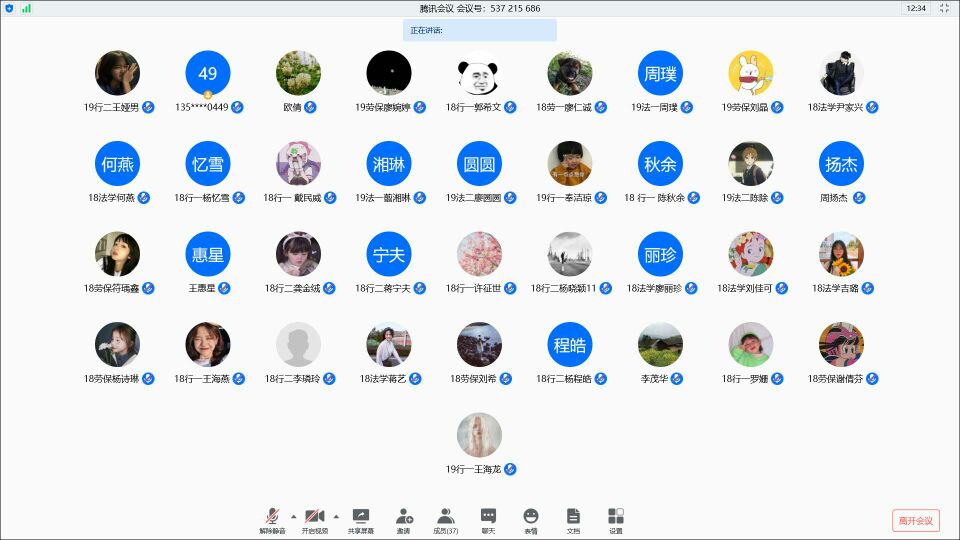The height and width of the screenshot is (540, 960).
Task: Click the shield security icon at top-left
Action: click(x=9, y=8)
